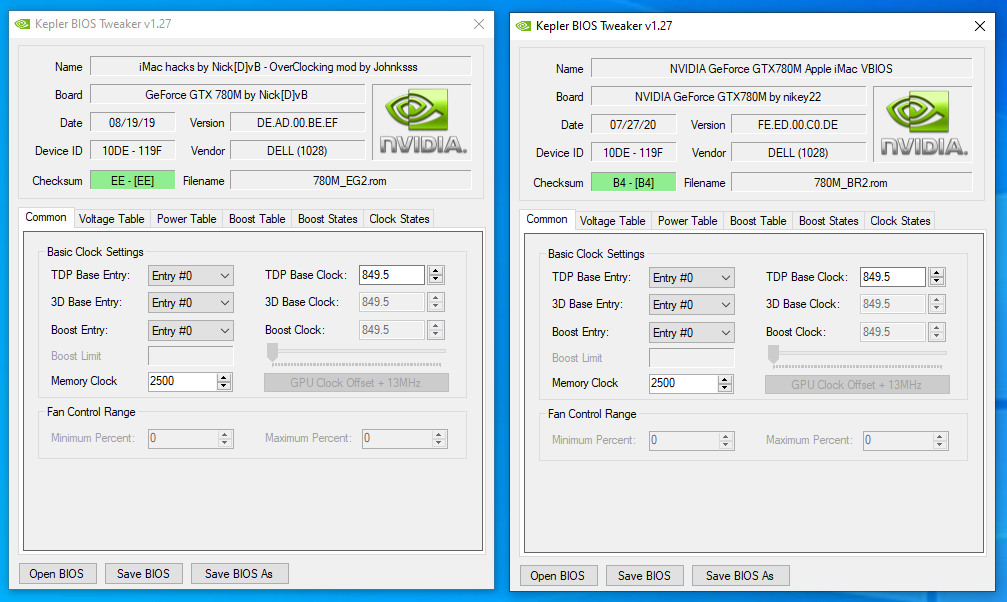Click the app icon in the left title bar
Viewport: 1007px width, 602px height.
coord(22,24)
